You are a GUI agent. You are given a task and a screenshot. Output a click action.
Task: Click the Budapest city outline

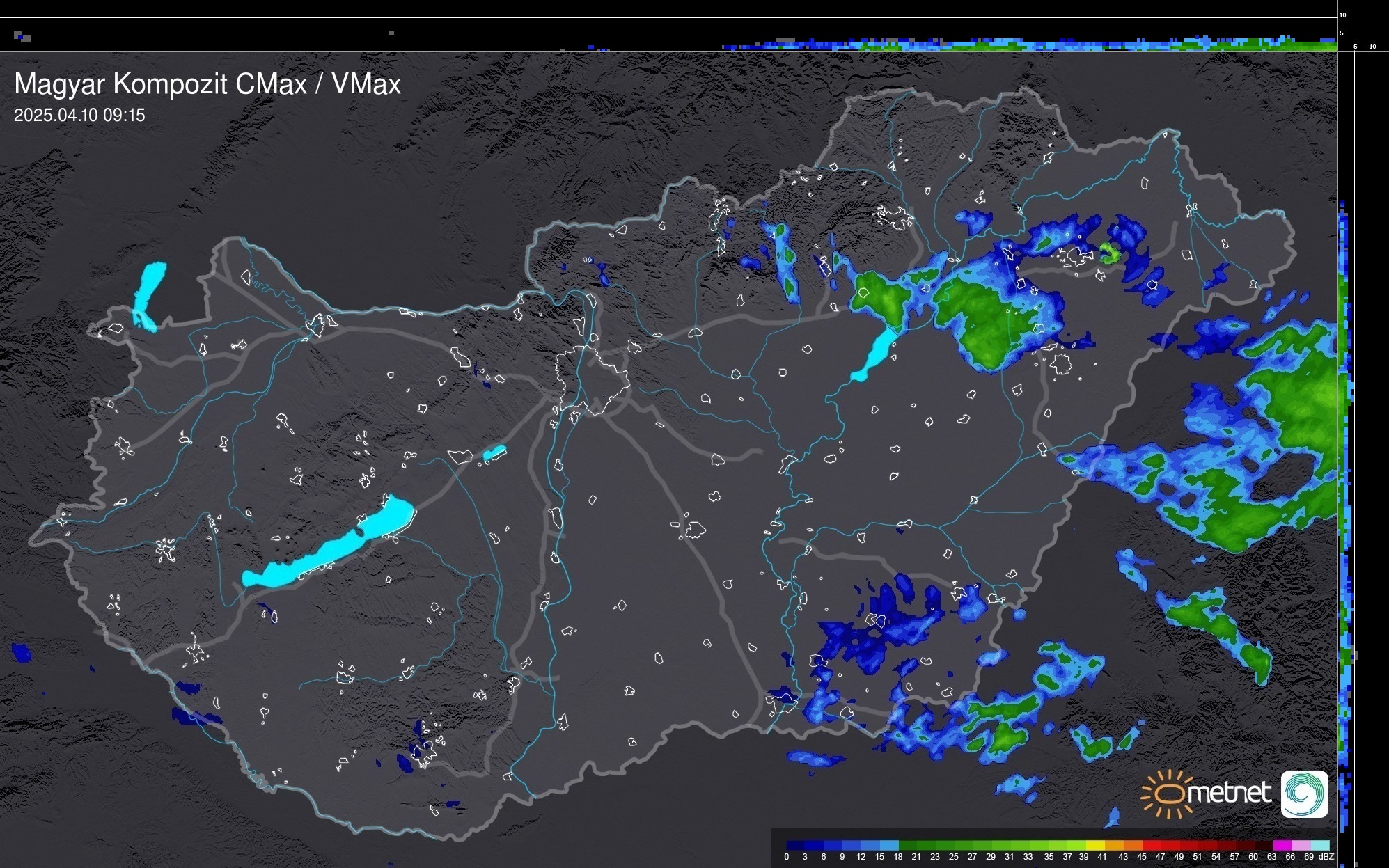(x=592, y=379)
